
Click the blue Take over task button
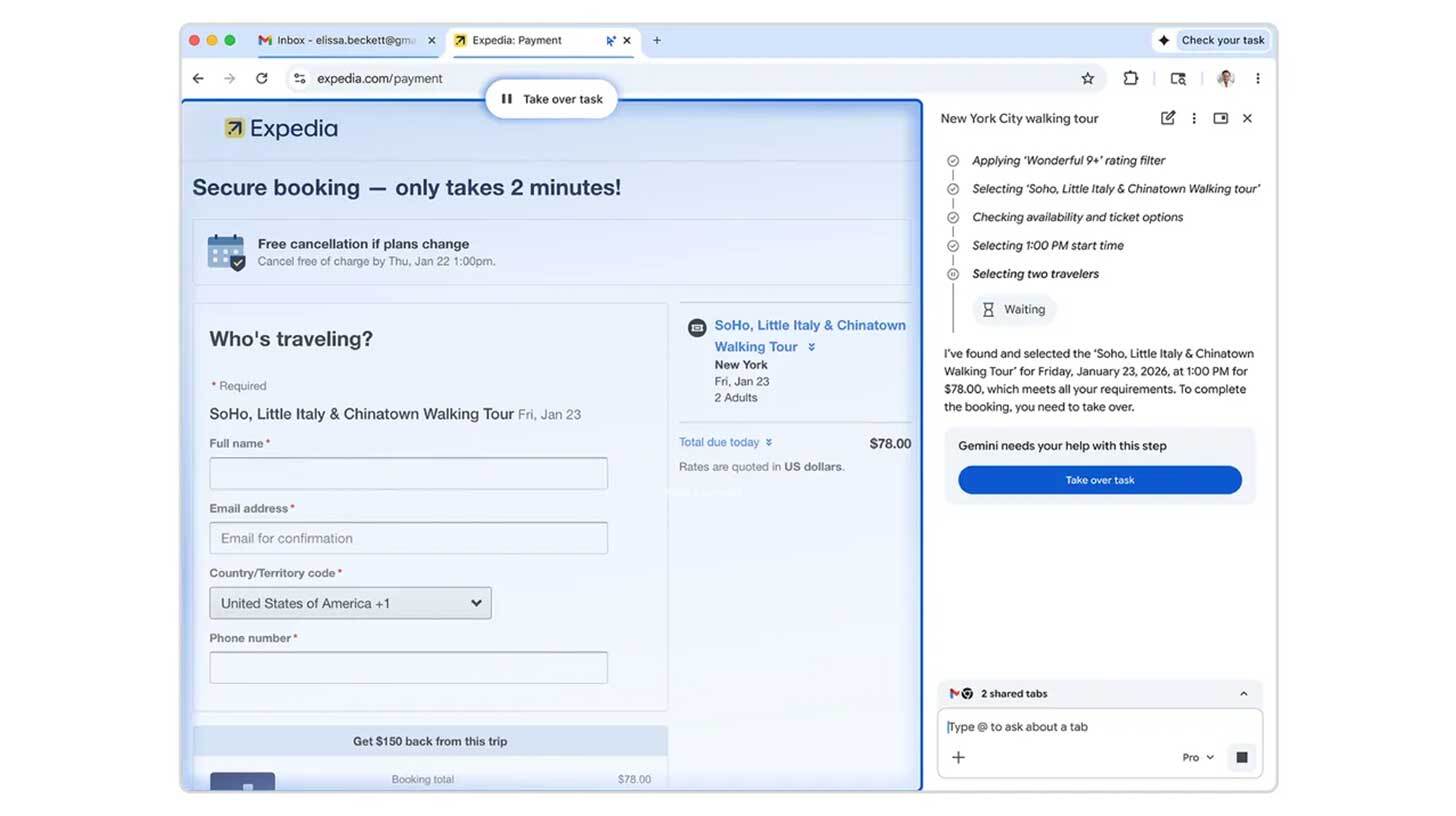(x=1099, y=480)
